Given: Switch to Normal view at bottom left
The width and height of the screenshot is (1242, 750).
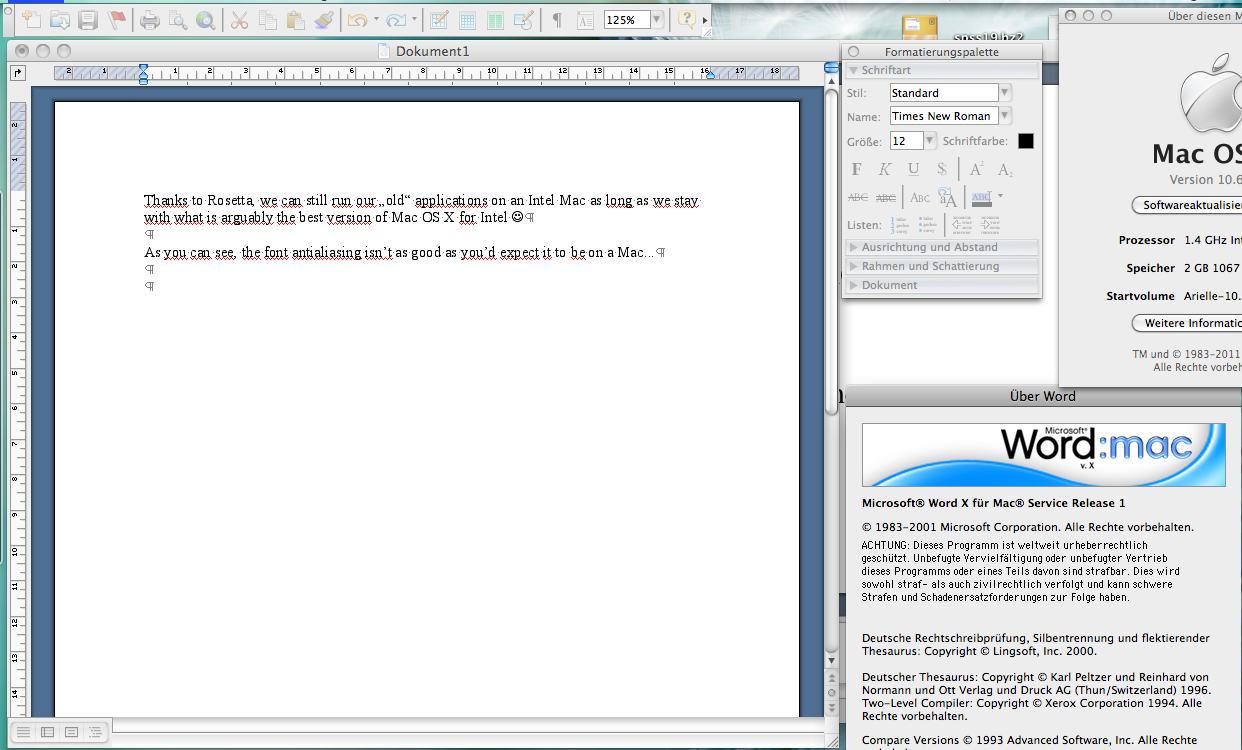Looking at the screenshot, I should [x=23, y=732].
